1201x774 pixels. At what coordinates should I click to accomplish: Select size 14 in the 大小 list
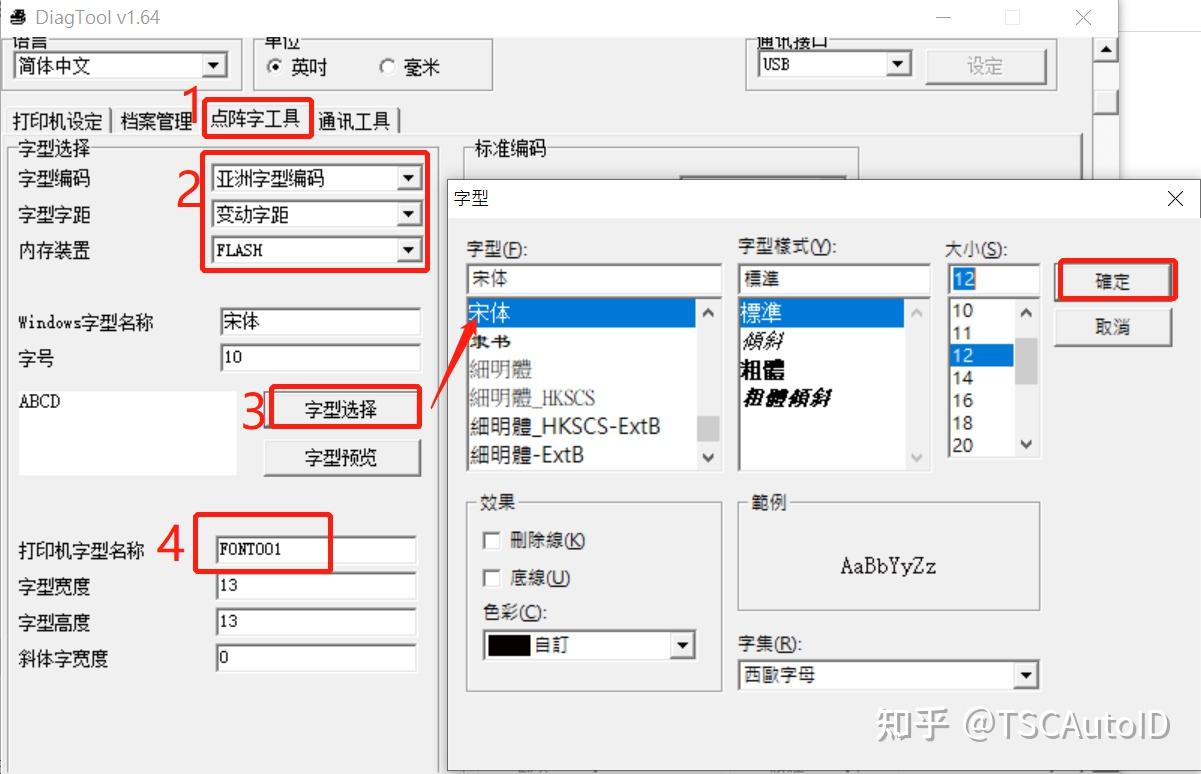tap(962, 378)
